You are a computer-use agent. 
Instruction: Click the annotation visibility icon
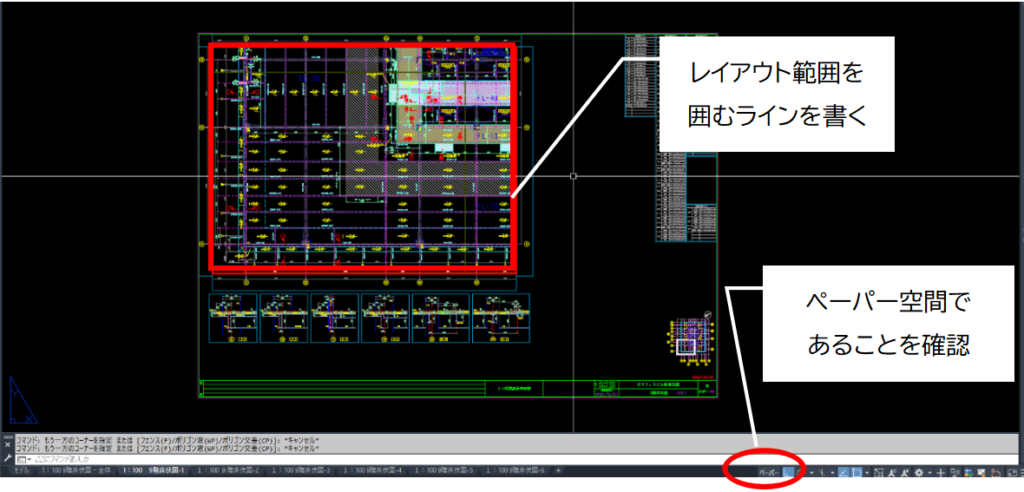tap(892, 472)
